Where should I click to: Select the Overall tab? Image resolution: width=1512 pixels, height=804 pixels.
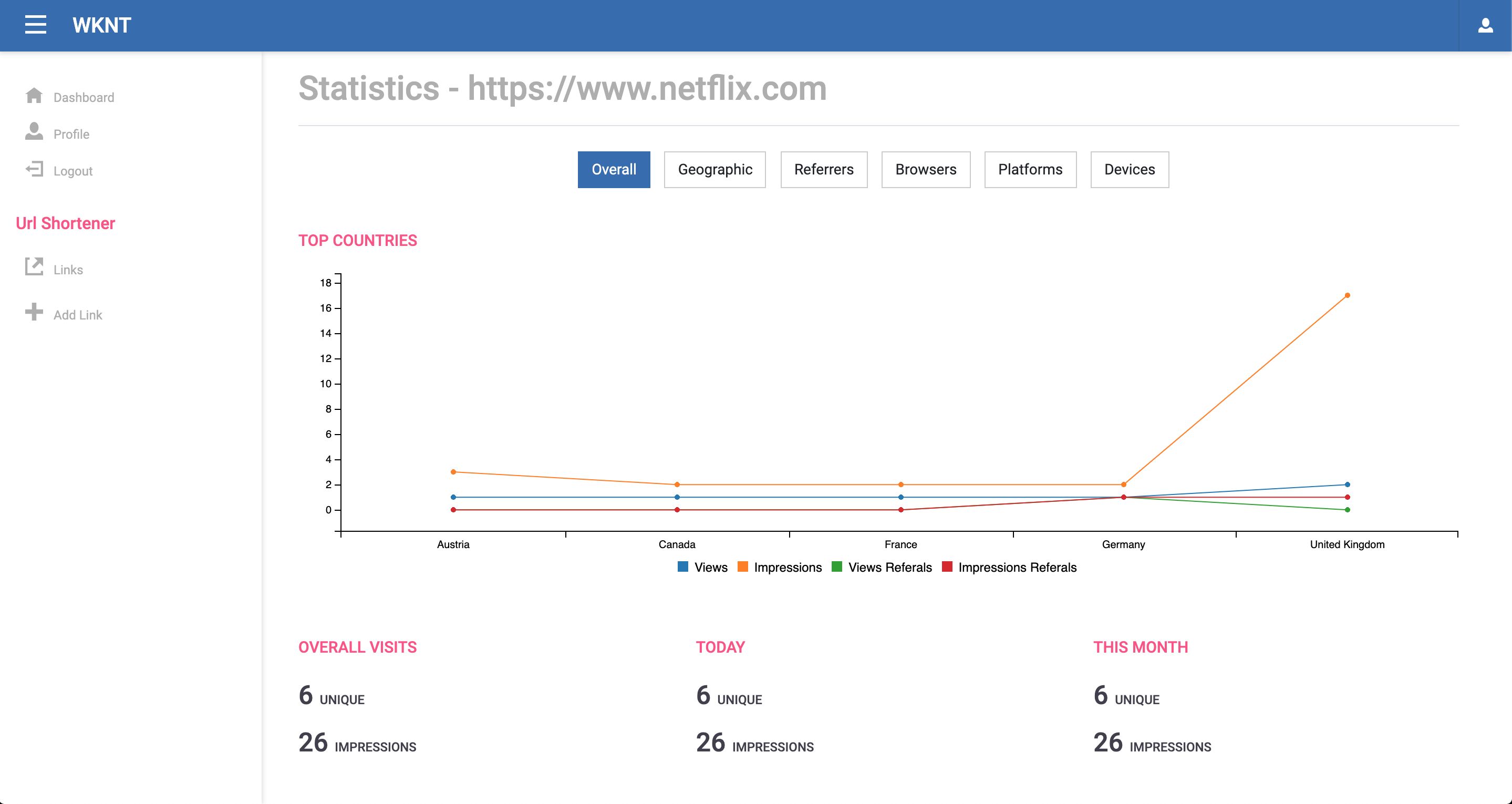614,170
